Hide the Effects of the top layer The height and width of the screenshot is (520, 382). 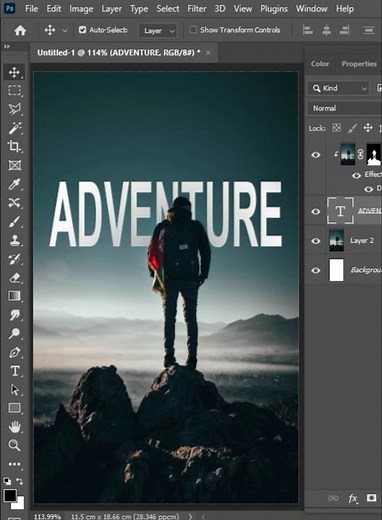(356, 175)
